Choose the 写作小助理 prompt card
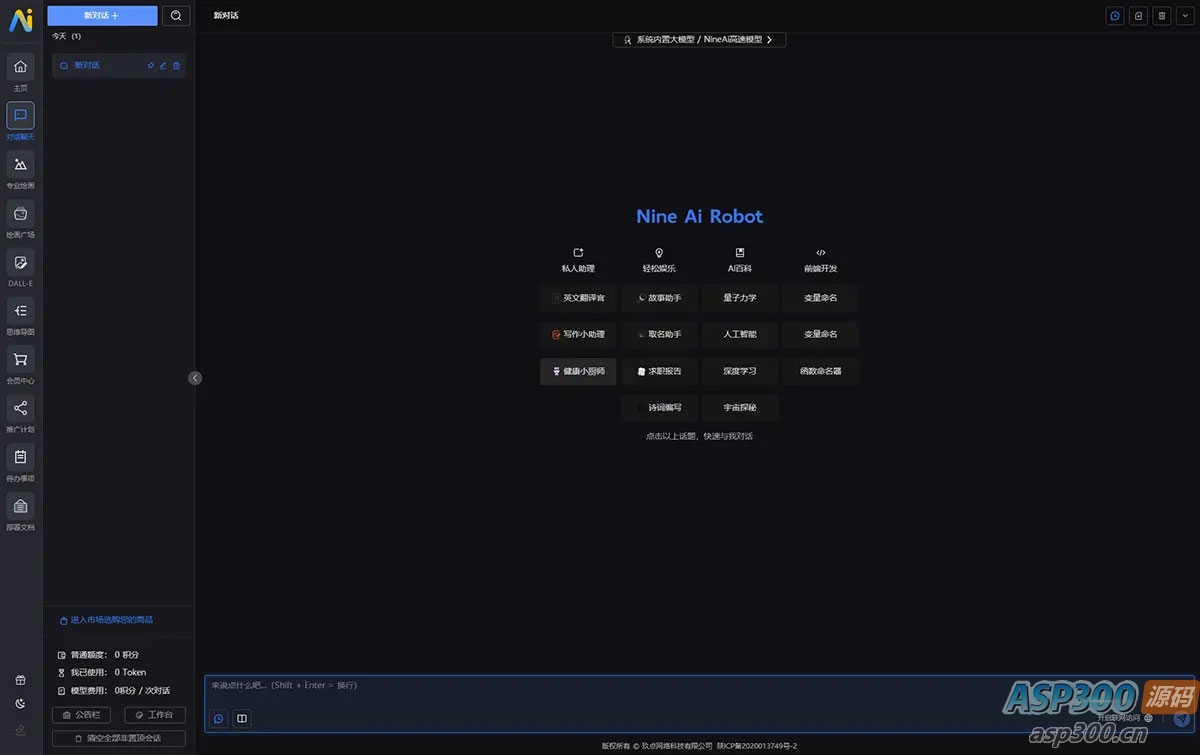 tap(578, 334)
